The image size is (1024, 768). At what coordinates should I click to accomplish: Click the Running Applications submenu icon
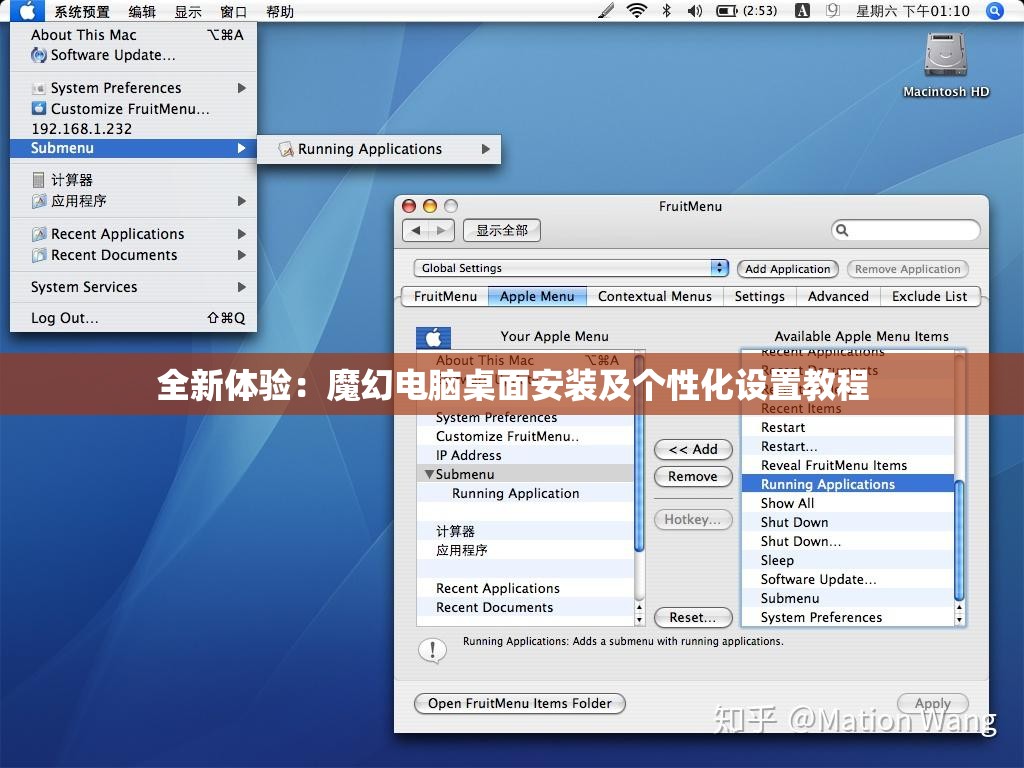click(x=285, y=150)
